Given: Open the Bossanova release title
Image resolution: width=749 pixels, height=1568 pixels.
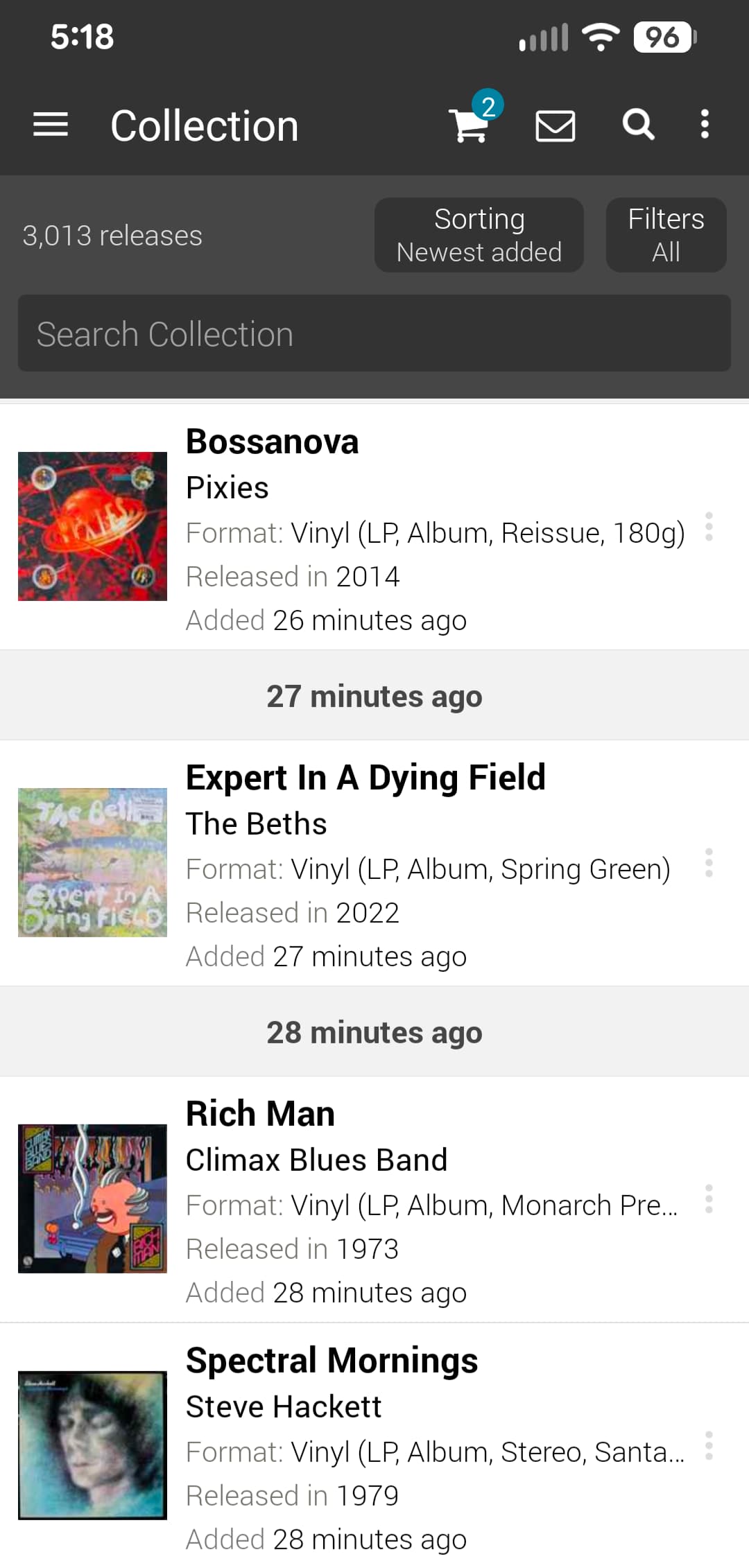Looking at the screenshot, I should (272, 442).
